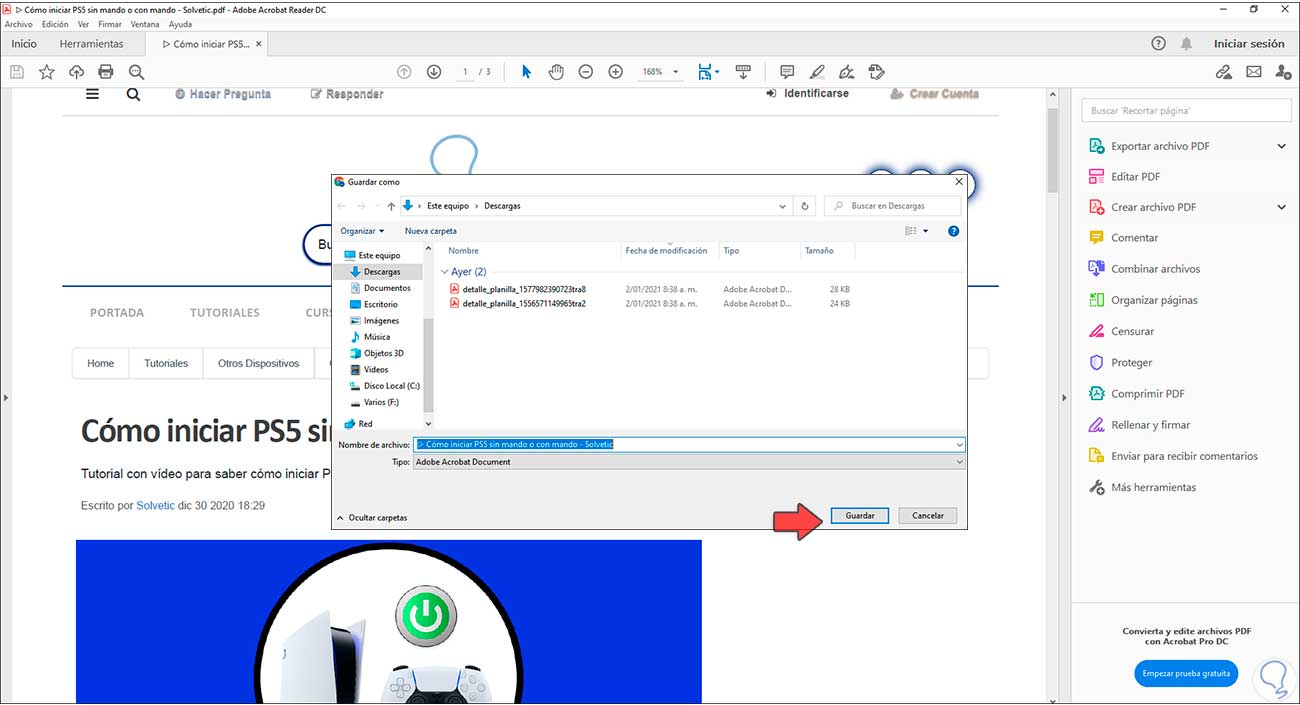
Task: Click Ocultar carpetas collapse control
Action: click(372, 517)
